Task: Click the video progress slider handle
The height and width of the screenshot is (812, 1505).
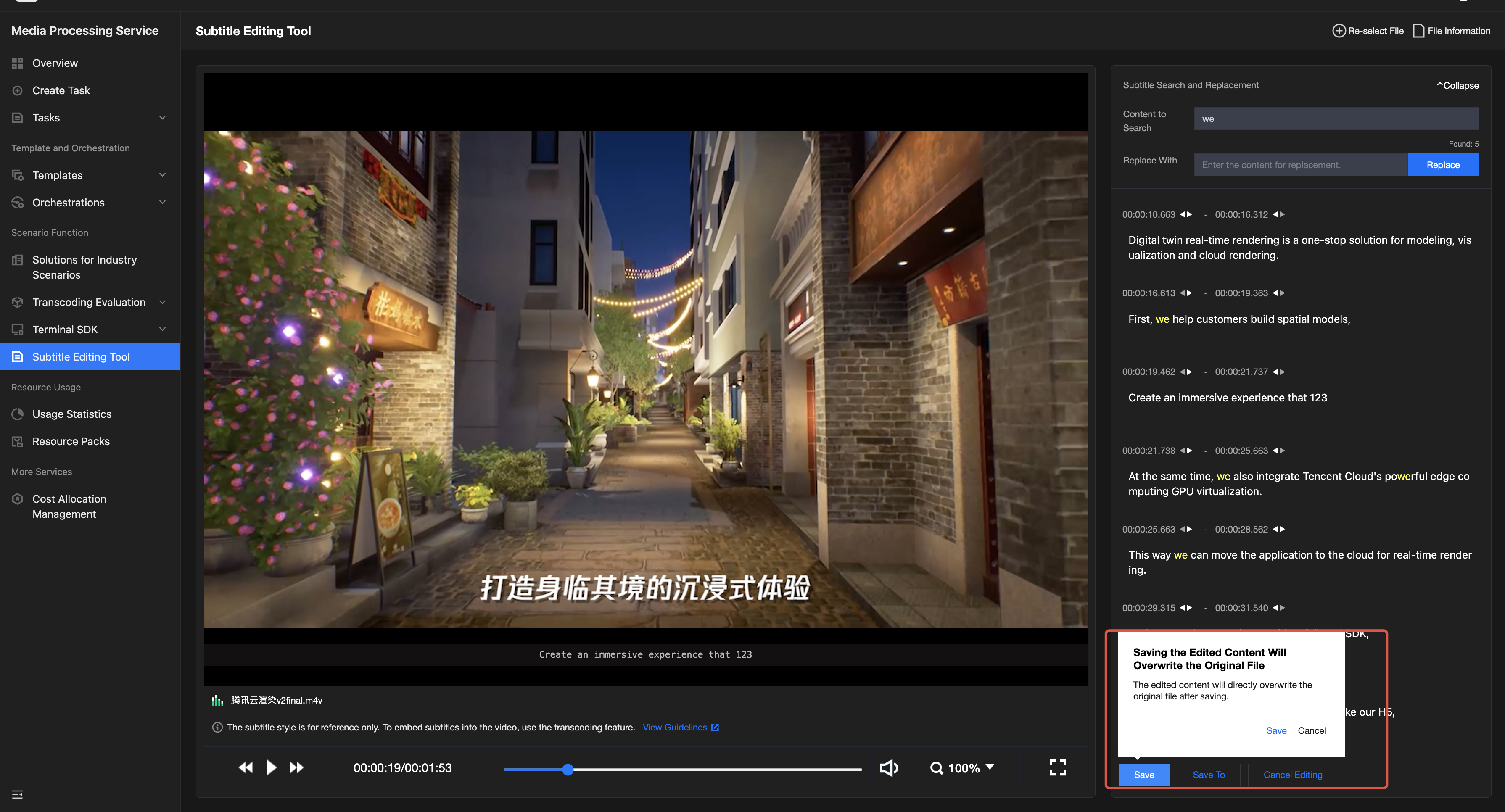Action: point(568,770)
